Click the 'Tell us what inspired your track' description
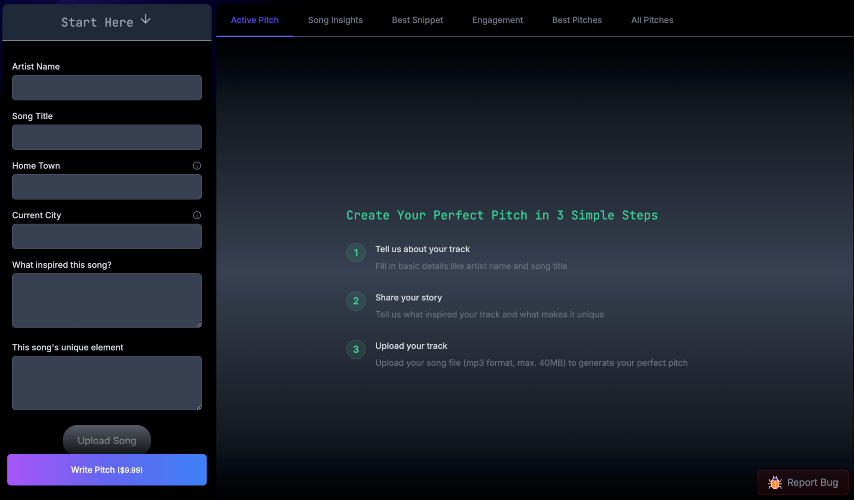Image resolution: width=854 pixels, height=500 pixels. (490, 314)
